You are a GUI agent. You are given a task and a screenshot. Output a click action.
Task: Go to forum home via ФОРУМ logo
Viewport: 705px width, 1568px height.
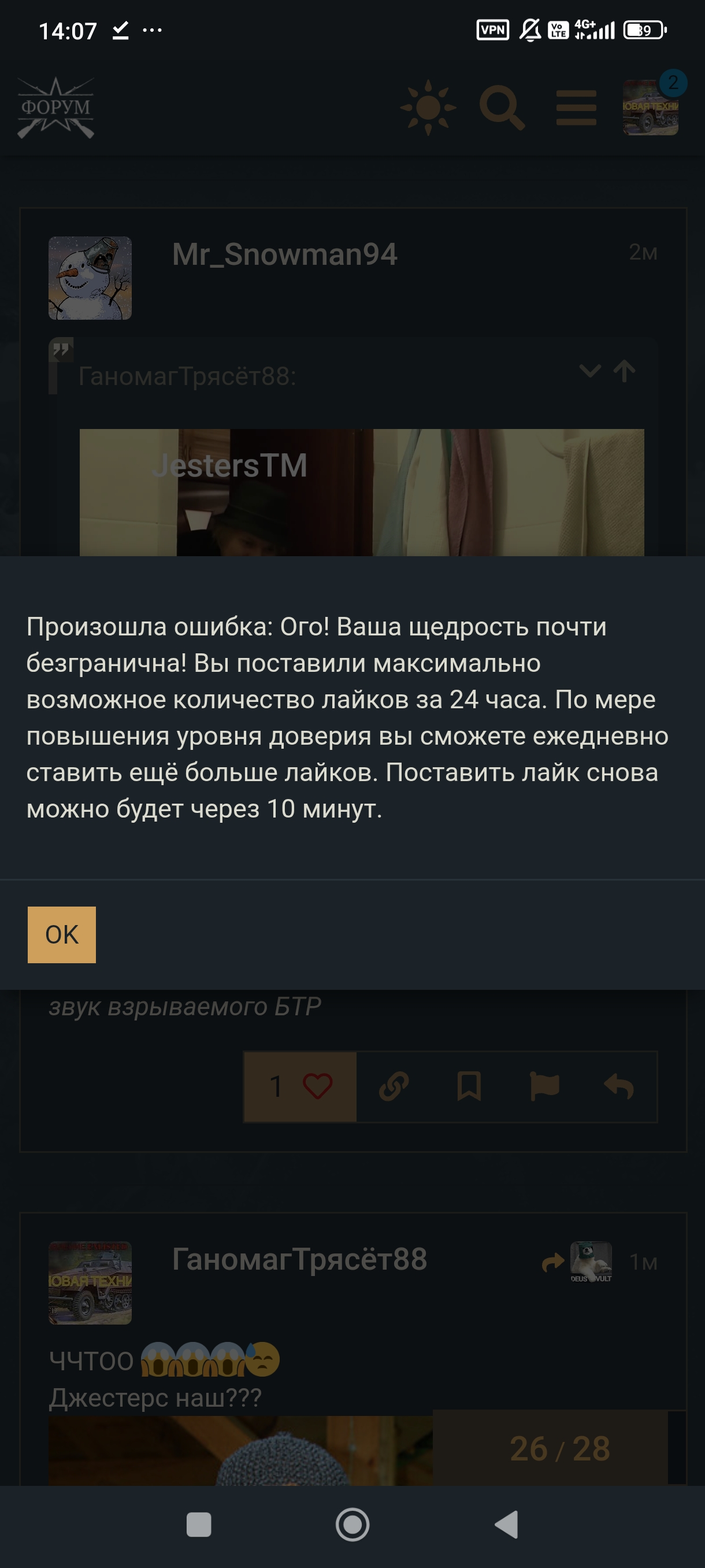click(x=56, y=108)
